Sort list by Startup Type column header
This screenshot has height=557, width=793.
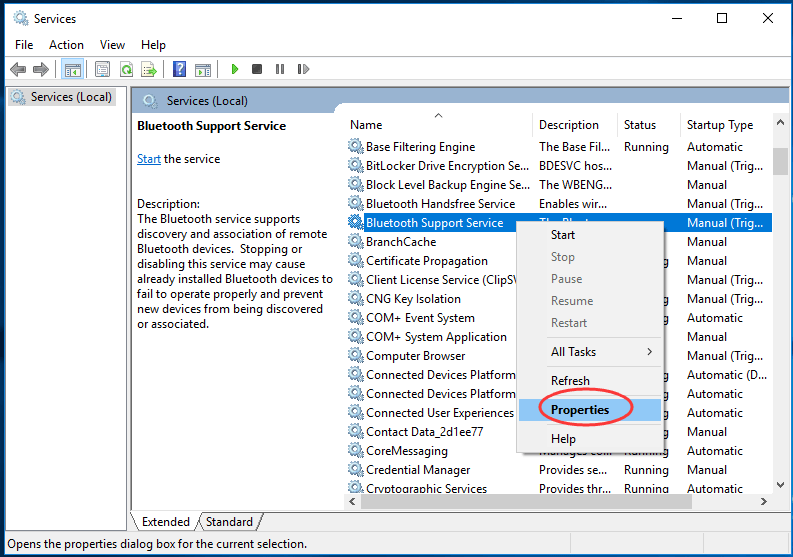(719, 125)
